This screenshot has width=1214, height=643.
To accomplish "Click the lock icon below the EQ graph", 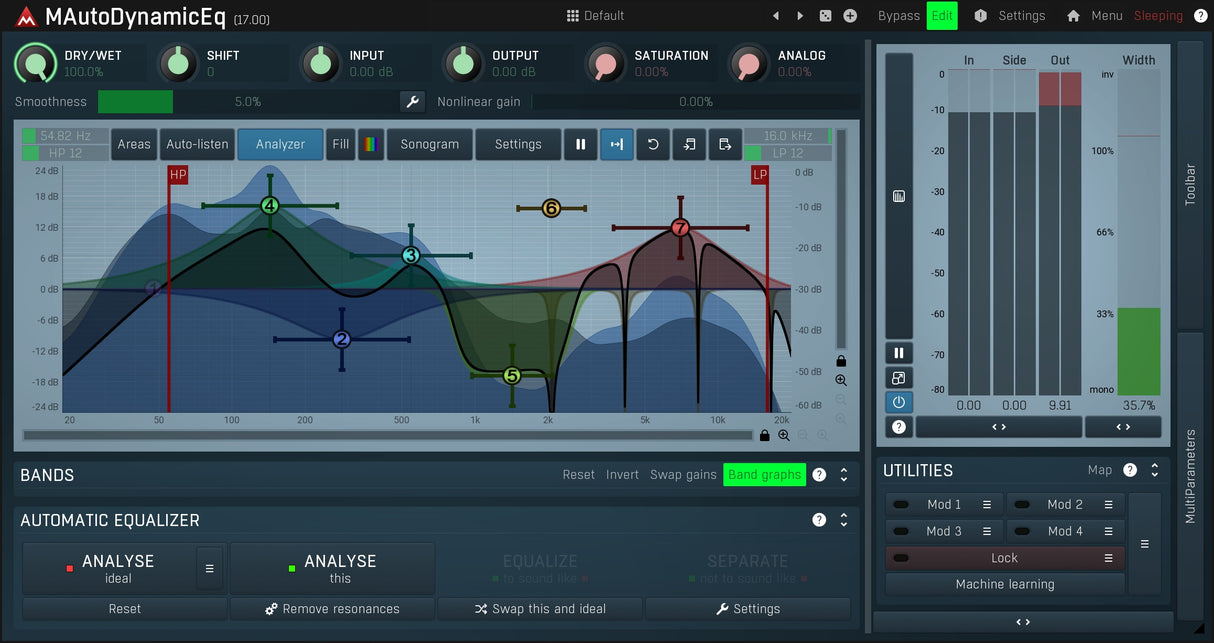I will [765, 436].
